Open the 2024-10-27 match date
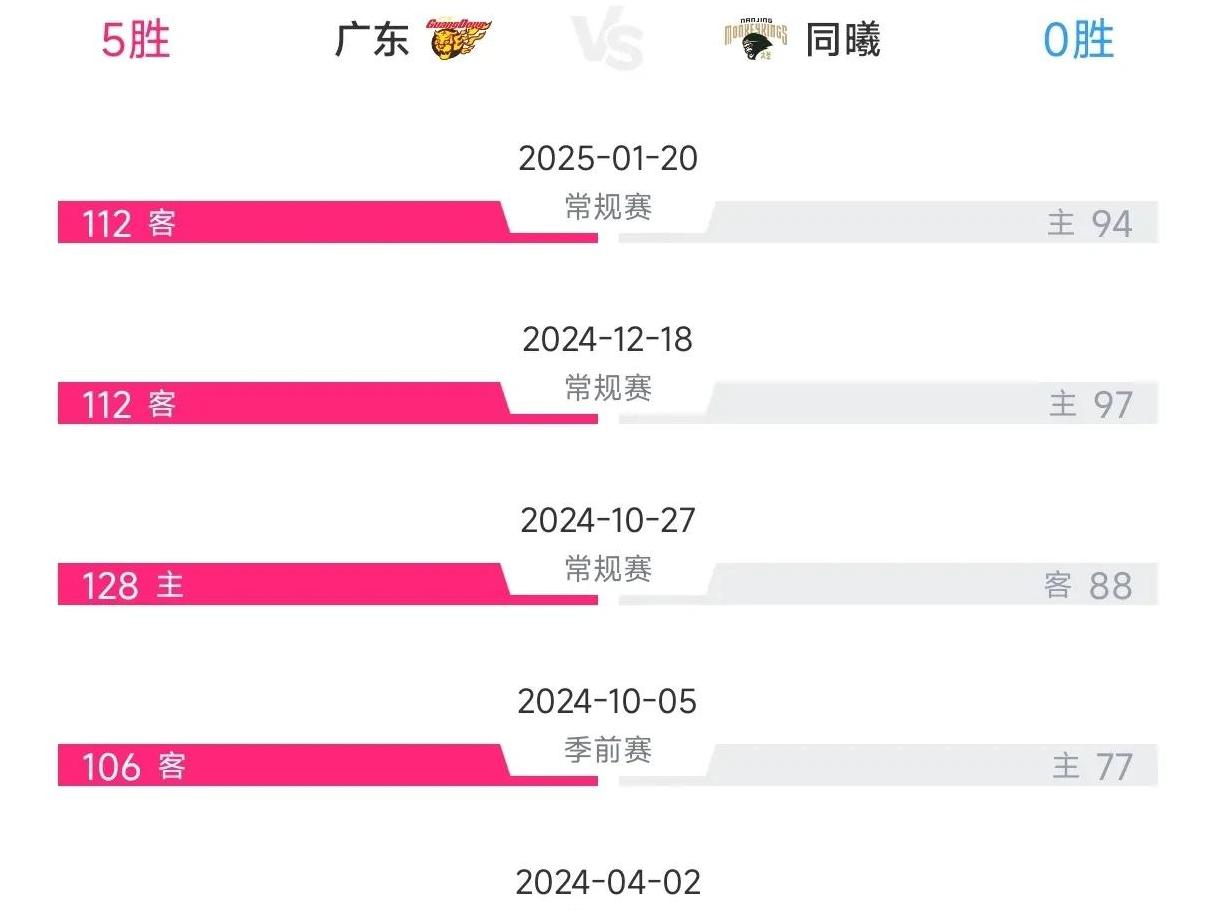Image resolution: width=1216 pixels, height=911 pixels. click(608, 520)
